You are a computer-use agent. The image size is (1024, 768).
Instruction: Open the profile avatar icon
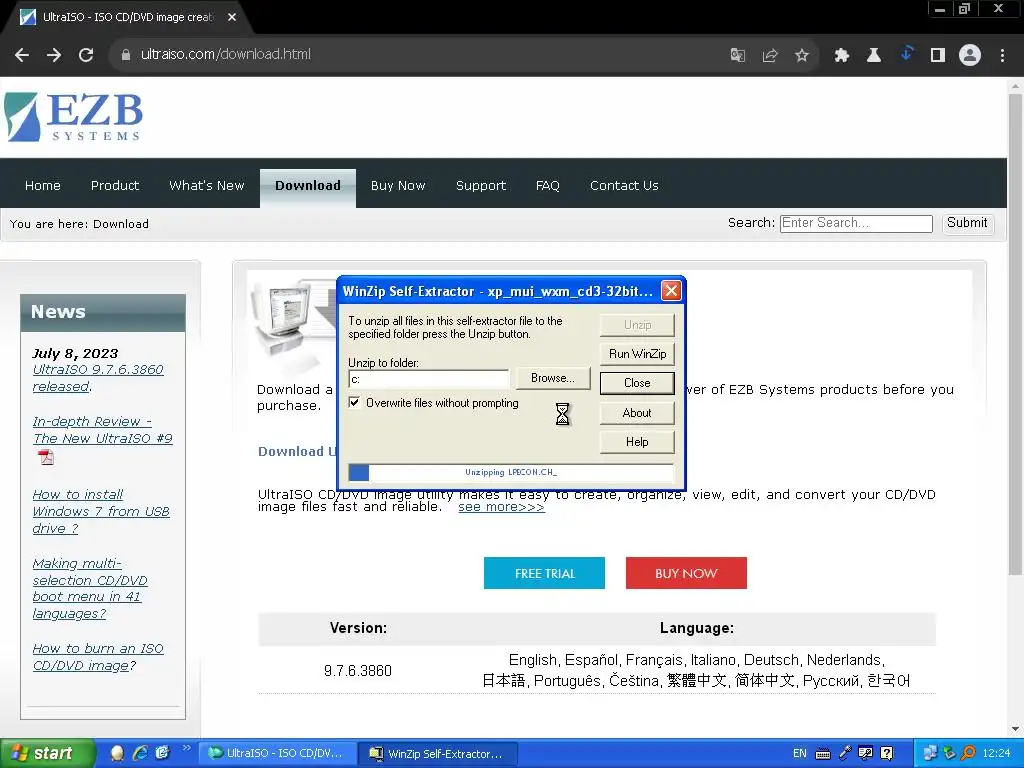pyautogui.click(x=970, y=55)
